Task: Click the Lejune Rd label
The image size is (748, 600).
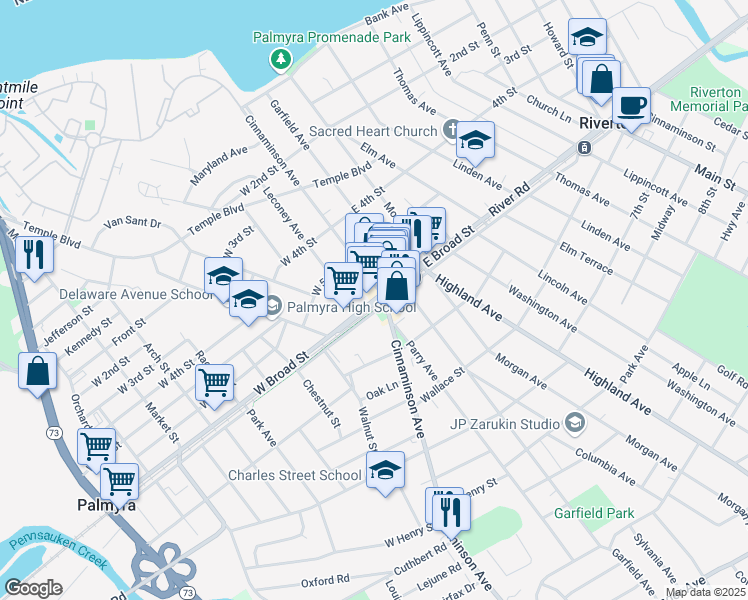Action: coord(439,577)
